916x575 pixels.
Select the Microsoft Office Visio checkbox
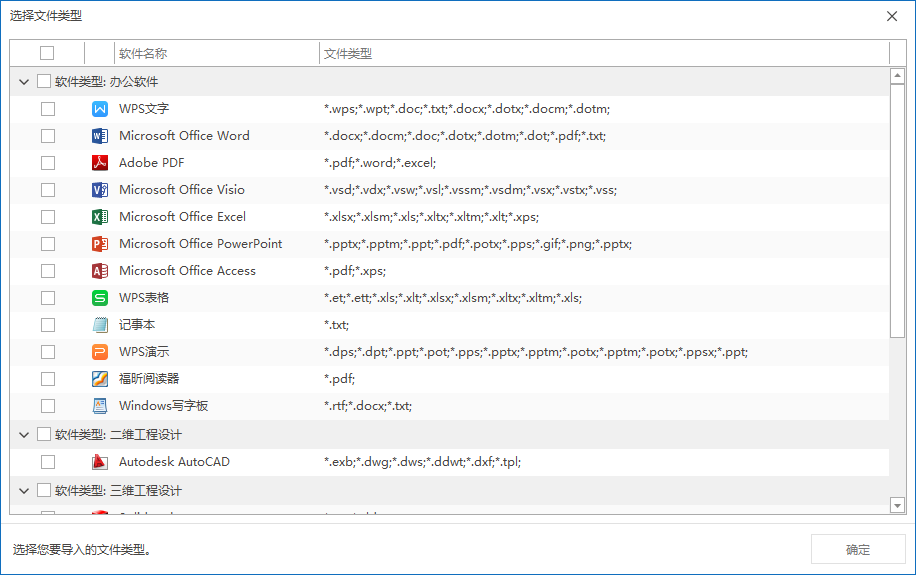[48, 190]
